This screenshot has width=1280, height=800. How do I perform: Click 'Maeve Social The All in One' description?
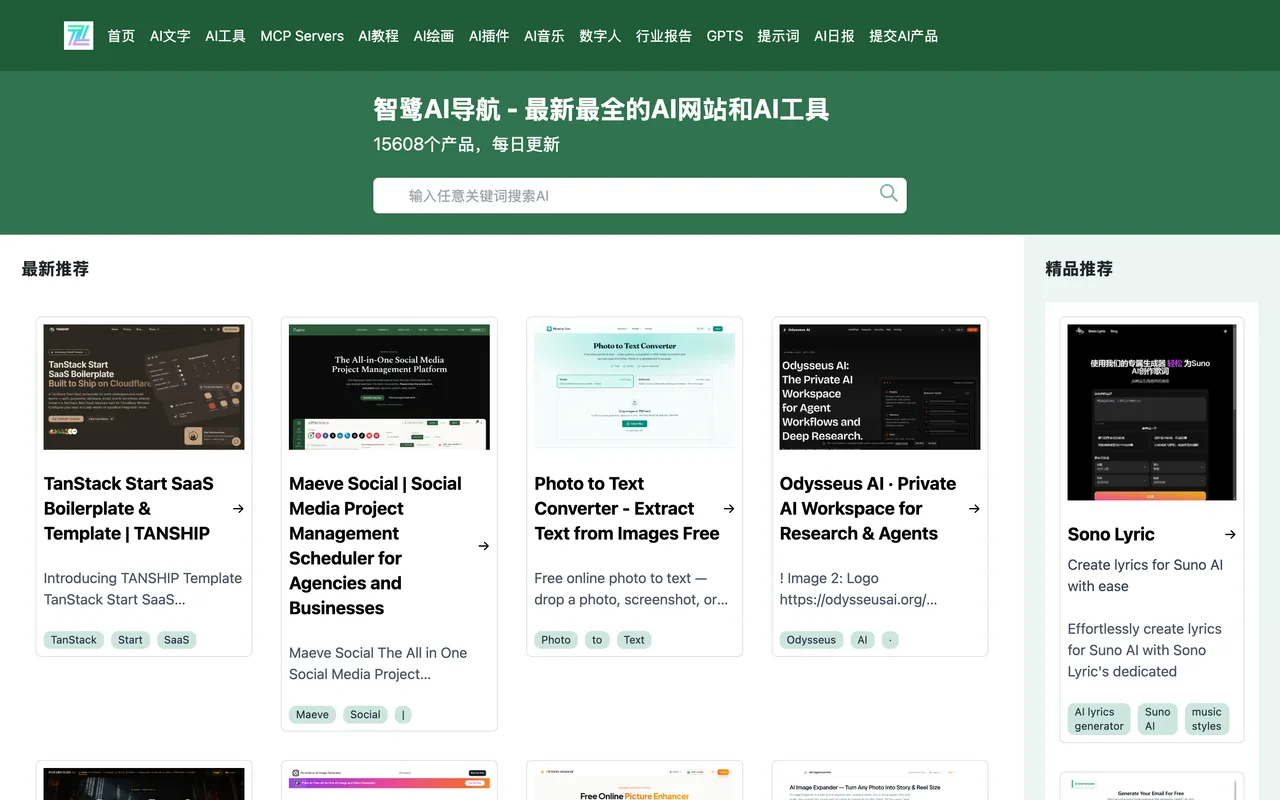[x=378, y=663]
